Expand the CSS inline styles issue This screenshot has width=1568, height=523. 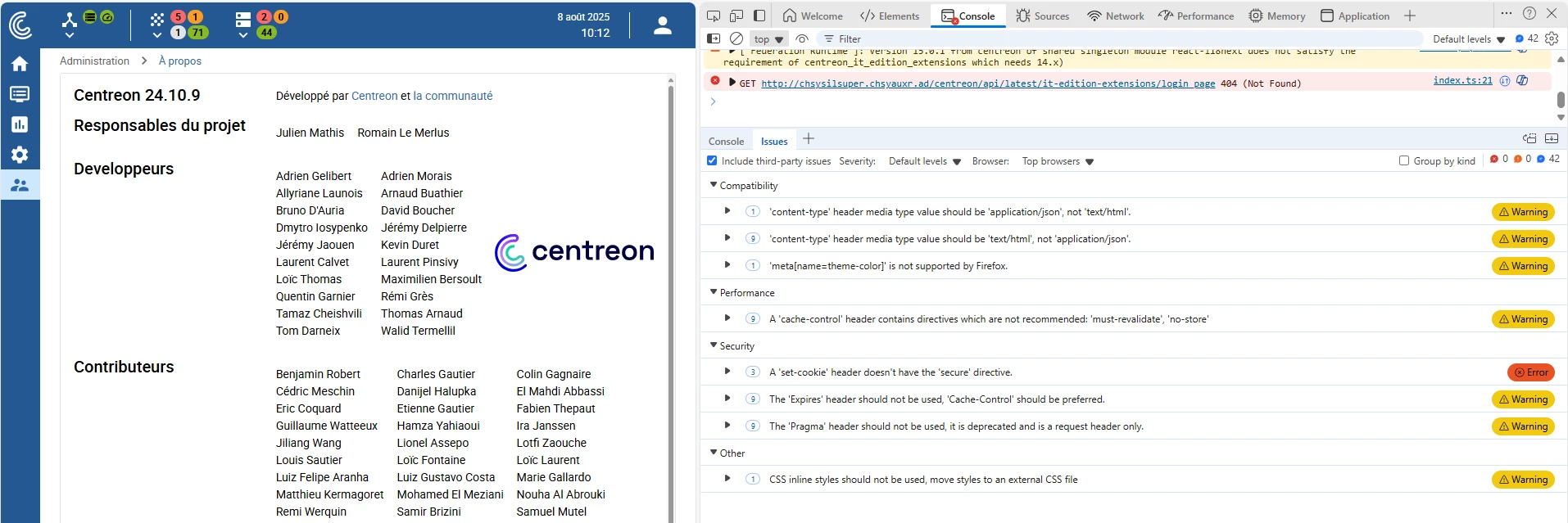click(x=727, y=479)
